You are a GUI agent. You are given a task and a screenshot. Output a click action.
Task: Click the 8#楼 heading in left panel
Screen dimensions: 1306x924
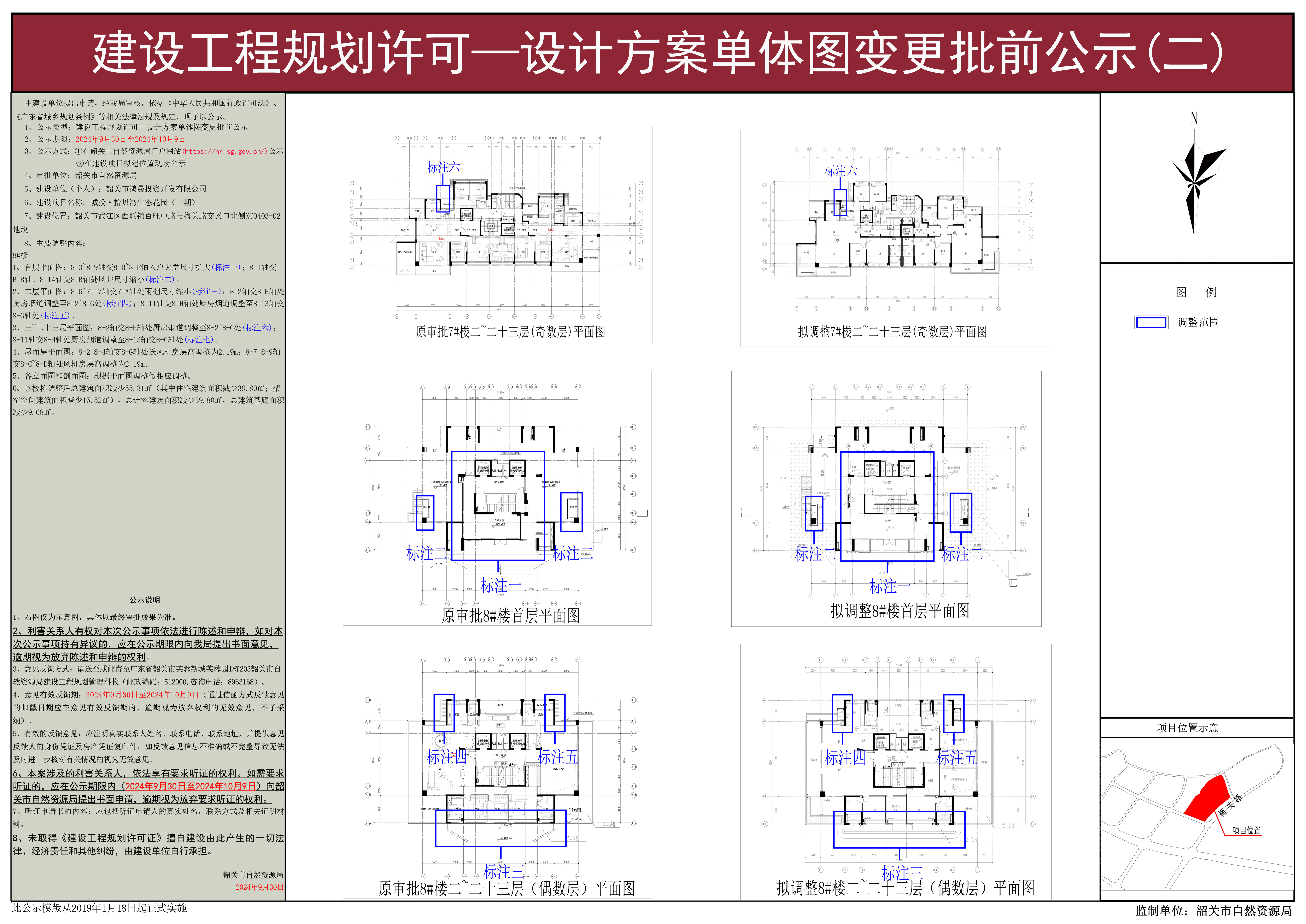click(21, 255)
